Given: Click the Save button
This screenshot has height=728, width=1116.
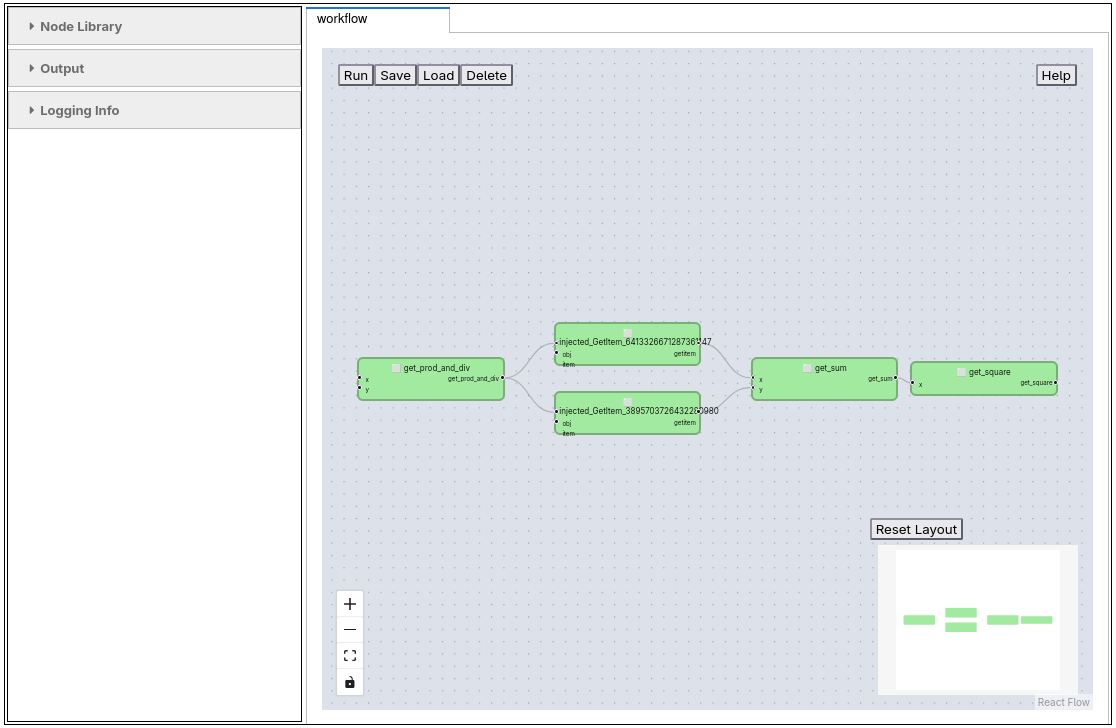Looking at the screenshot, I should pyautogui.click(x=395, y=75).
